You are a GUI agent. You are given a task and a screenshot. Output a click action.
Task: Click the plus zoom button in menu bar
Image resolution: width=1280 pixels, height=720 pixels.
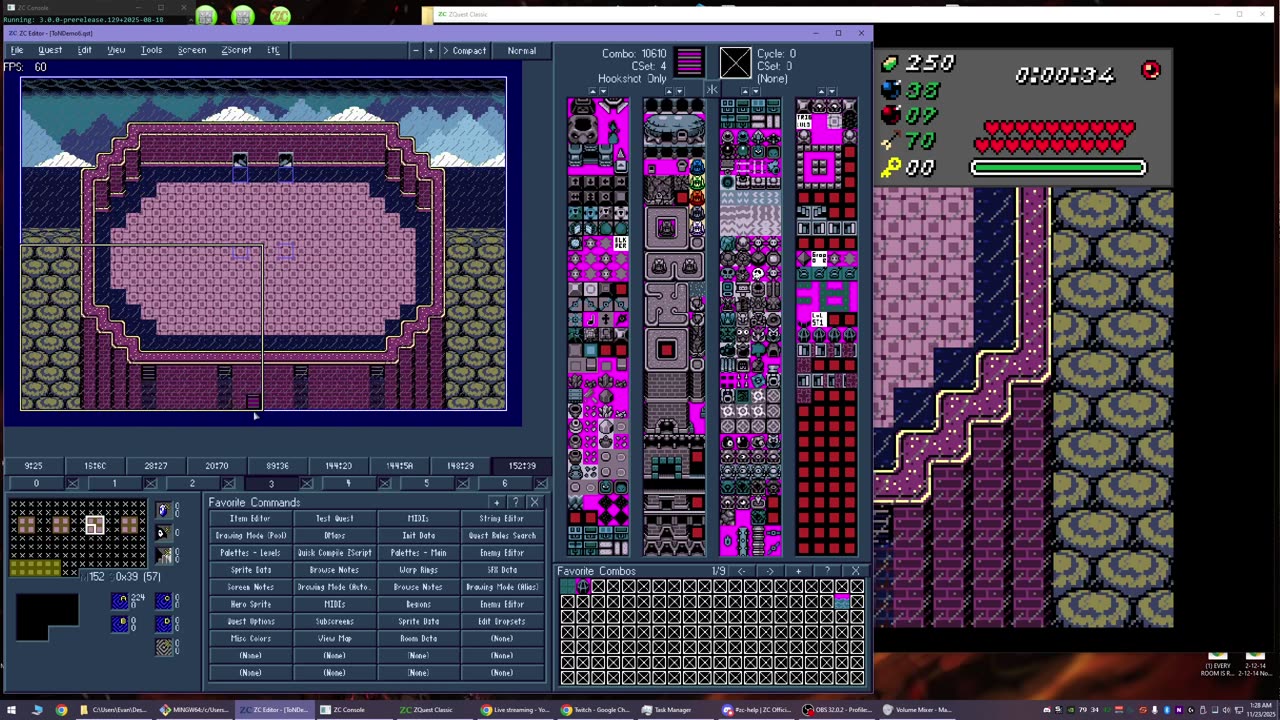pyautogui.click(x=431, y=50)
